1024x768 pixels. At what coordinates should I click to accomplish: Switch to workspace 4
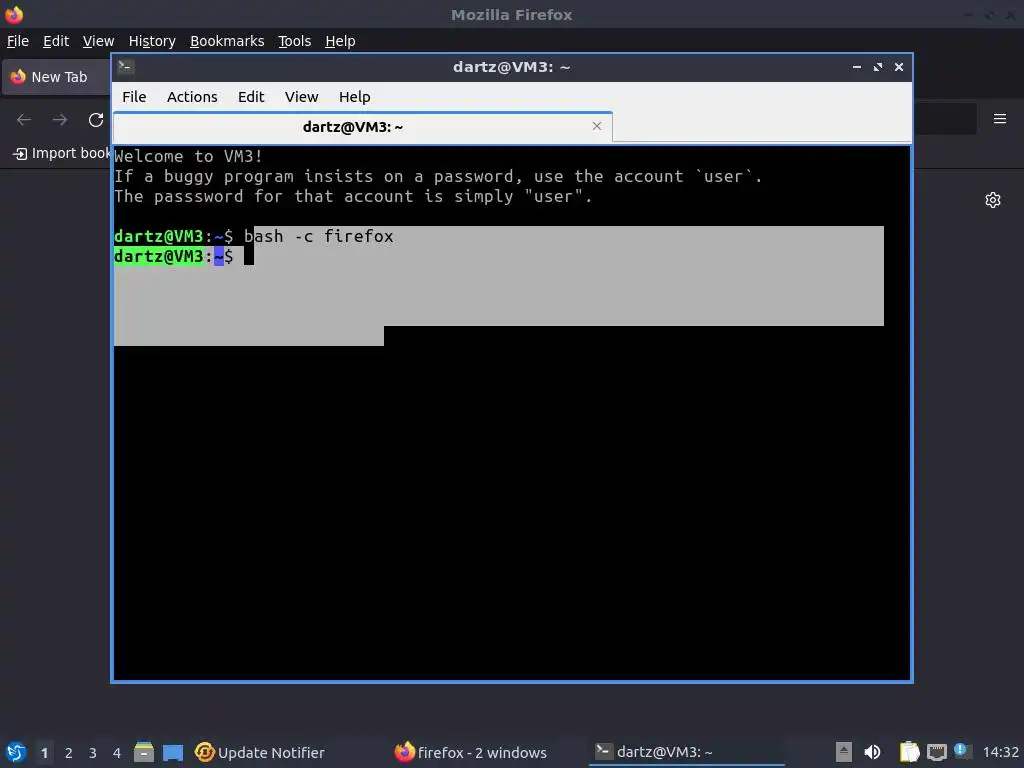(x=117, y=753)
